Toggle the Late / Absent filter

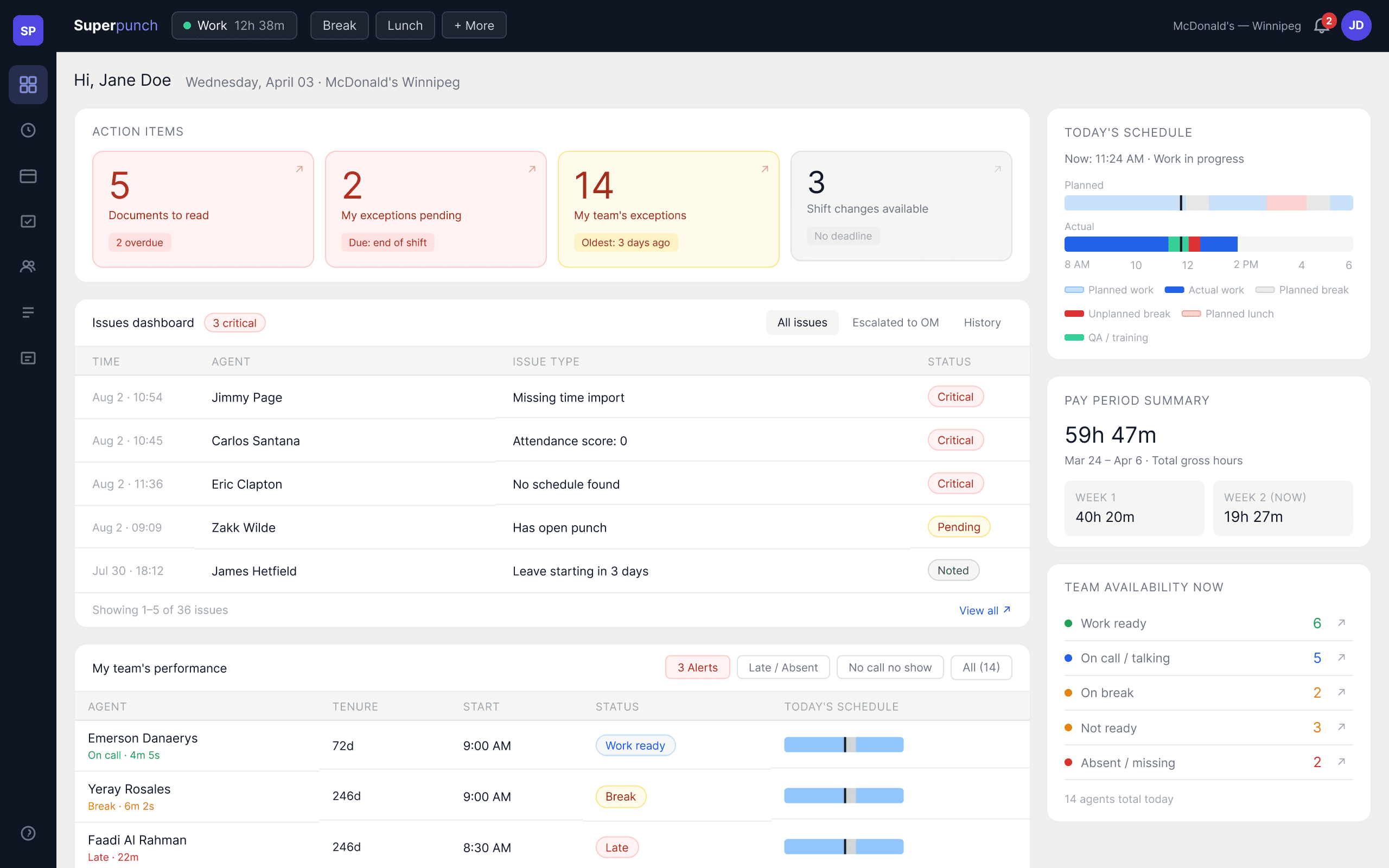click(783, 667)
